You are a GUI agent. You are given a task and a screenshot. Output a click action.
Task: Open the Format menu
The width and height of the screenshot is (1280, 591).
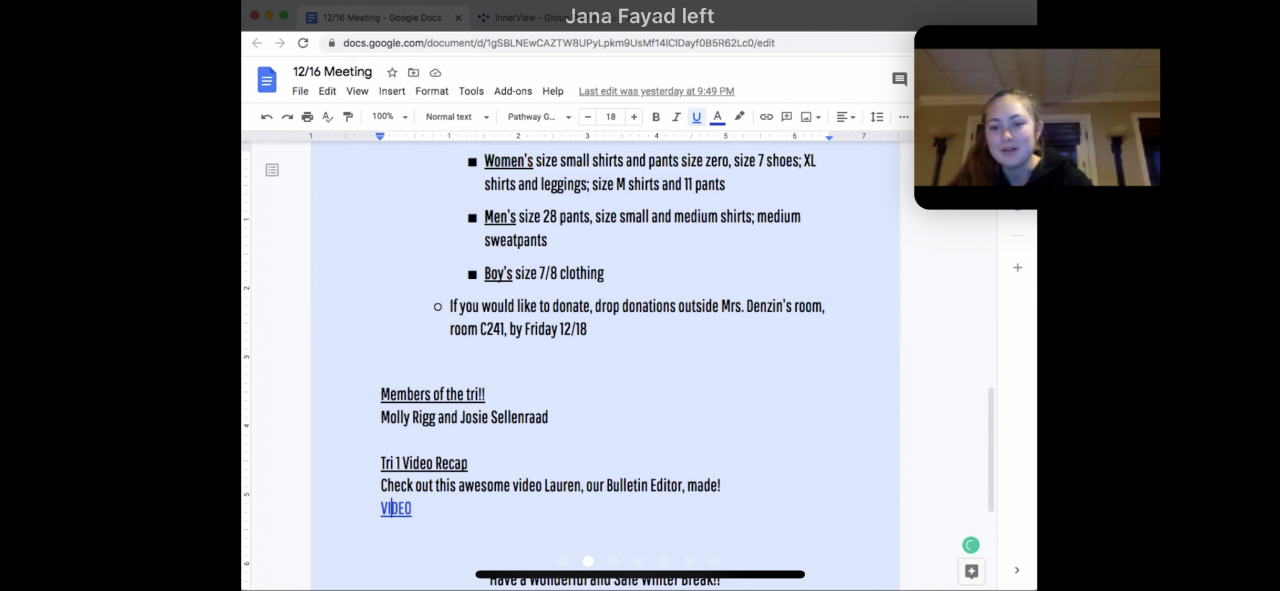coord(432,91)
